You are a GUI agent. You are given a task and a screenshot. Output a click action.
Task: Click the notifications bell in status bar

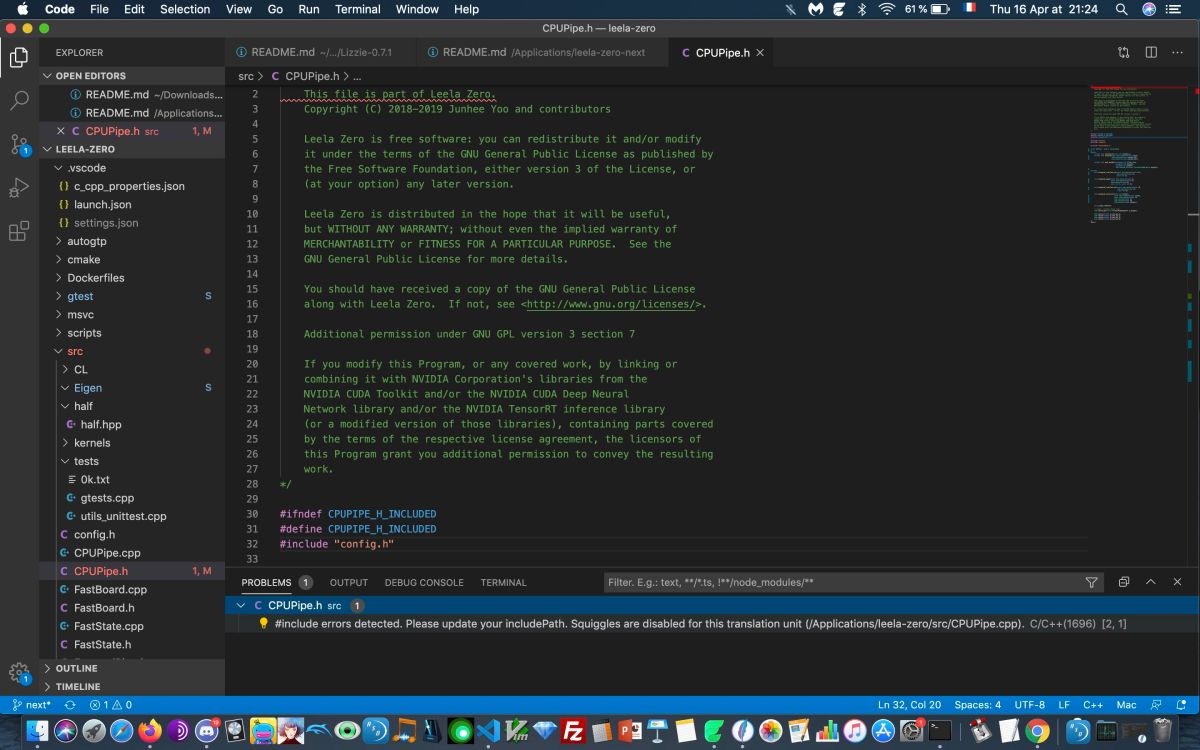[x=1181, y=705]
